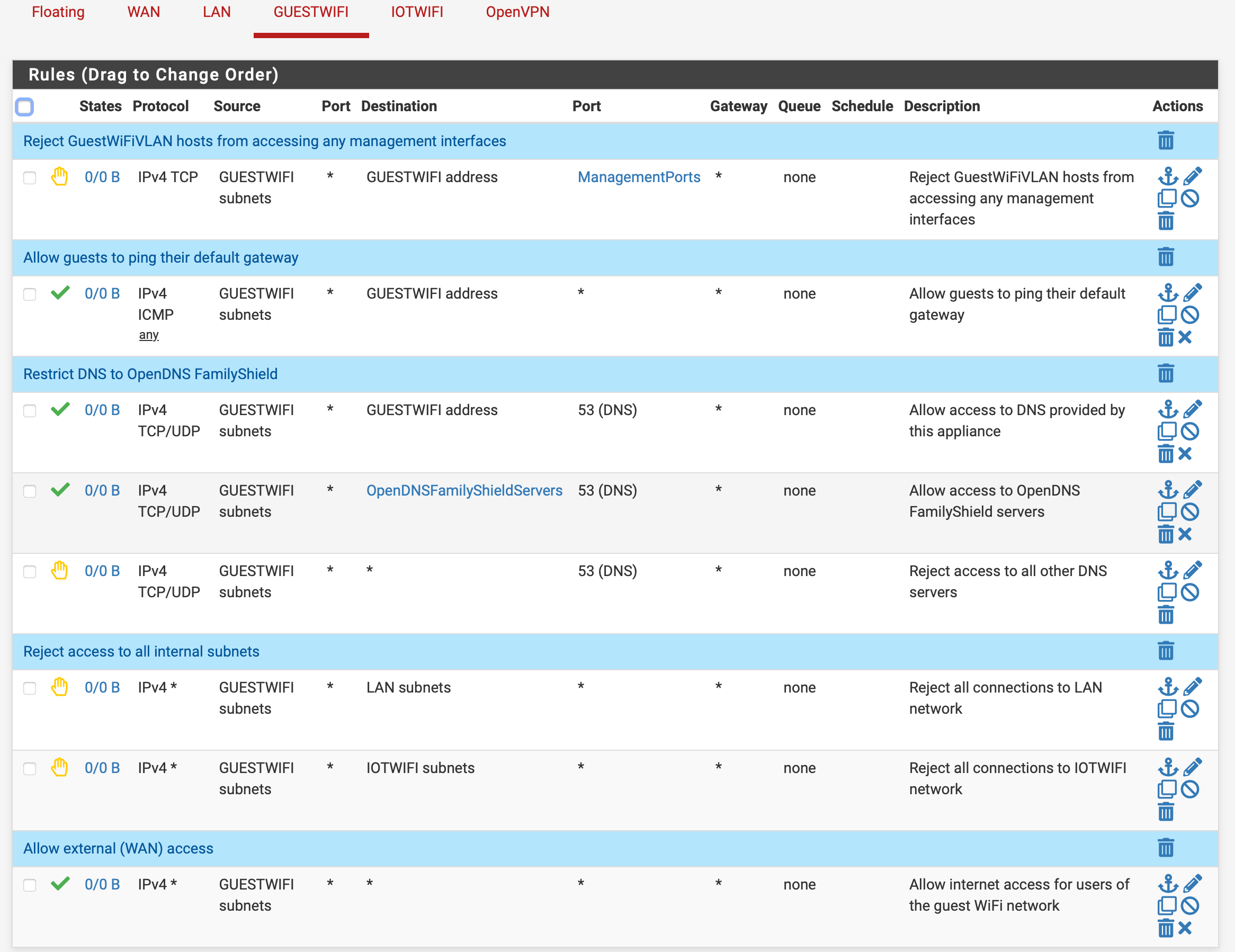The height and width of the screenshot is (952, 1235).
Task: Click the "any" link under IPv4 ICMP
Action: 149,335
